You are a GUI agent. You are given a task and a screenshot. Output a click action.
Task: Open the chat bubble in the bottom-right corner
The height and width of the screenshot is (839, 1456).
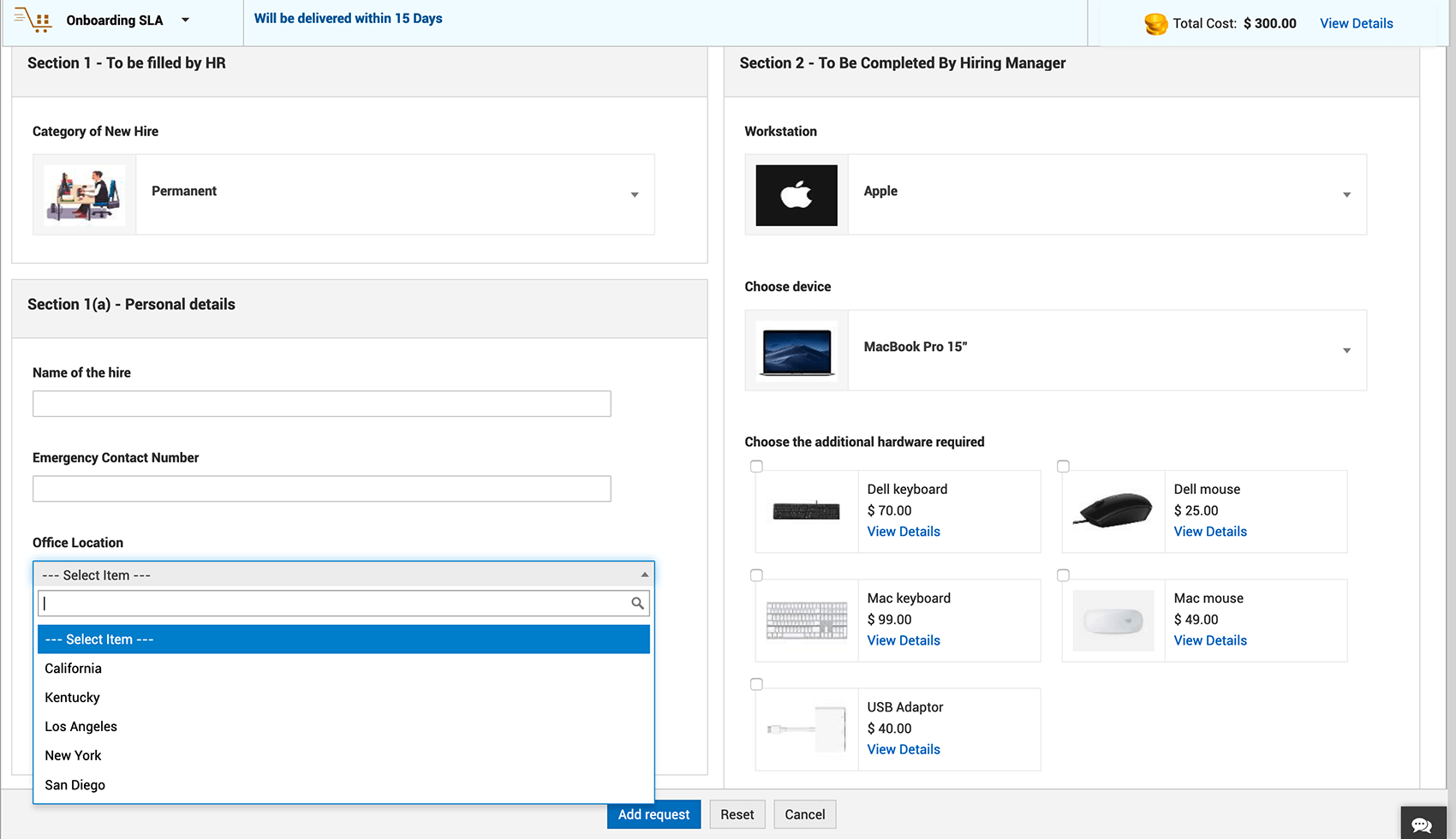(x=1423, y=824)
